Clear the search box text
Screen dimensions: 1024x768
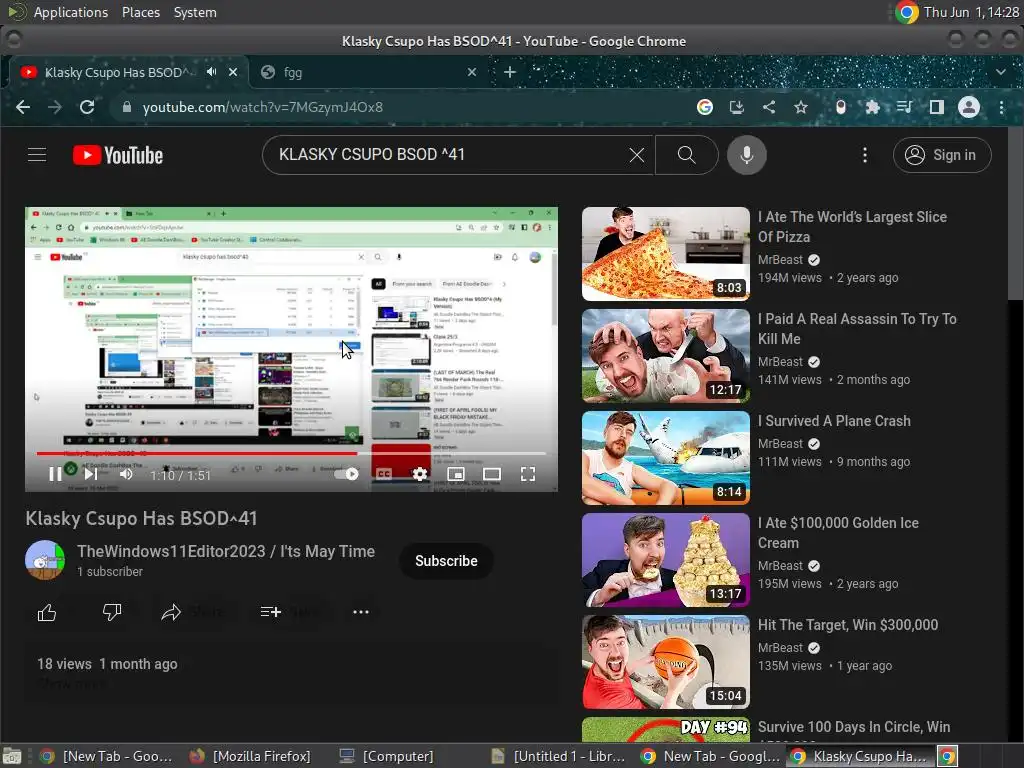click(637, 155)
